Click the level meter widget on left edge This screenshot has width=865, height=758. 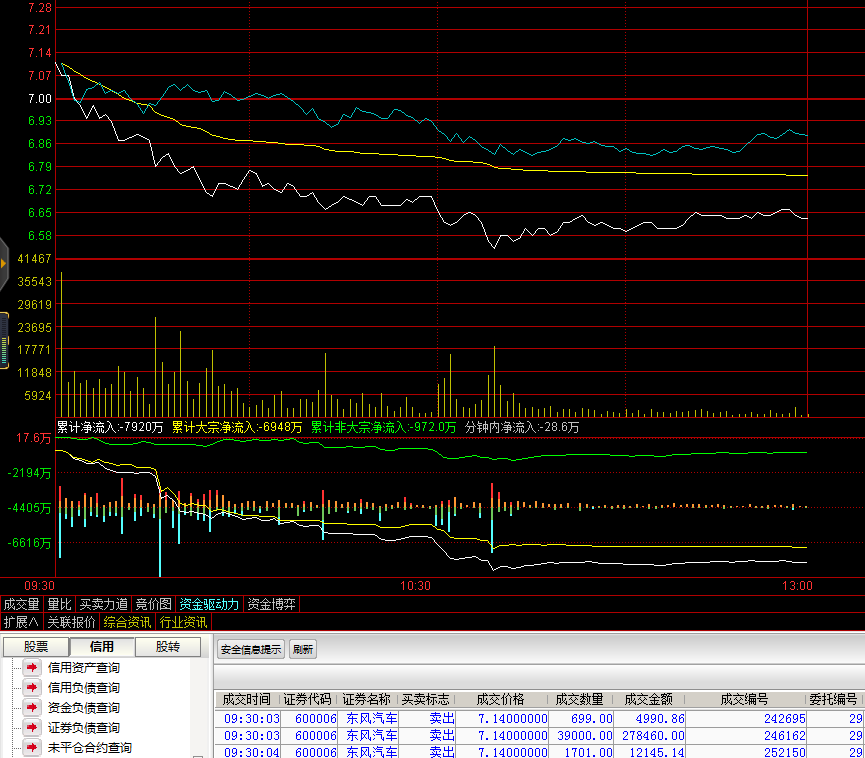coord(4,340)
